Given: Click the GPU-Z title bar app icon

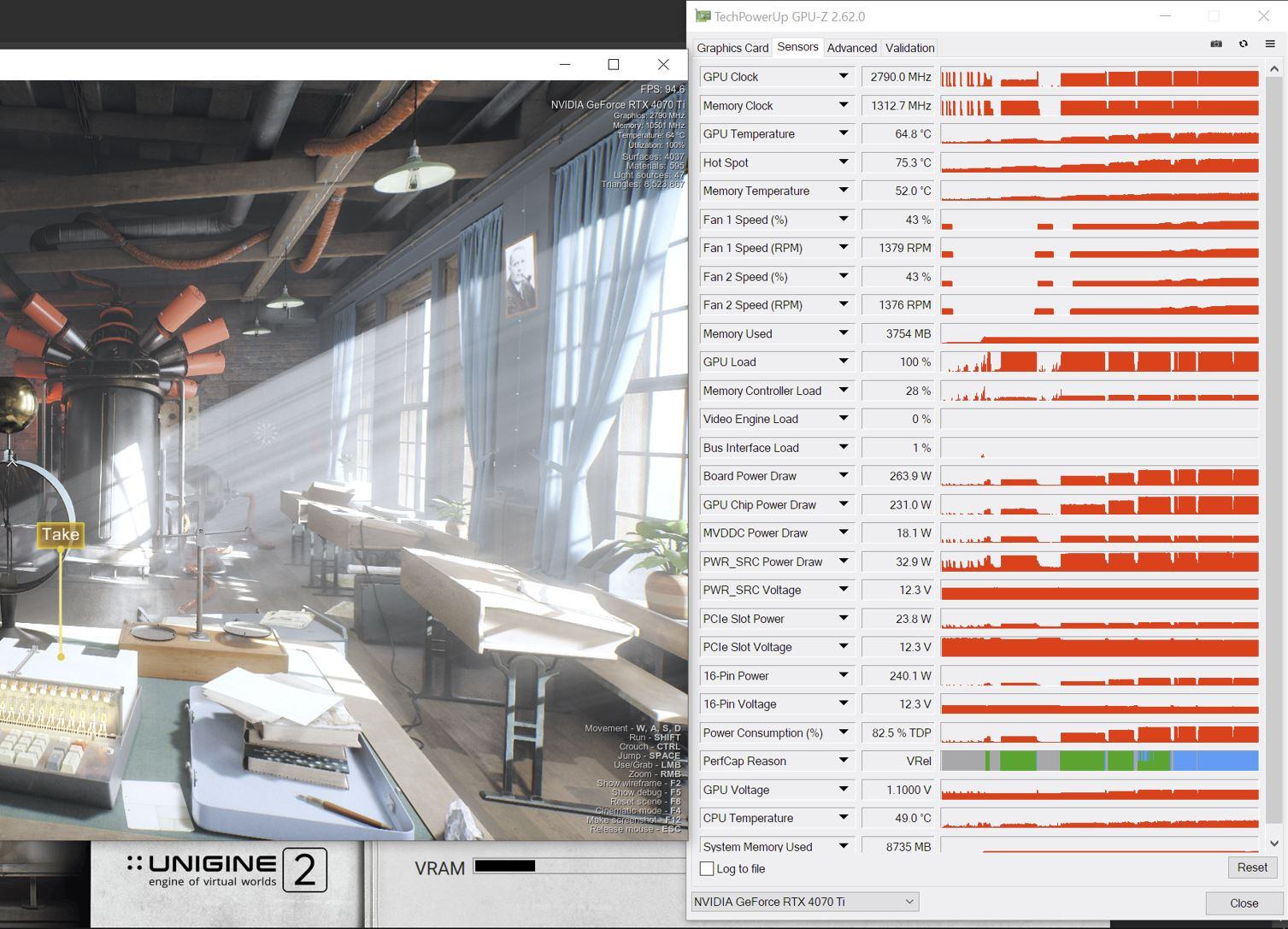Looking at the screenshot, I should pyautogui.click(x=703, y=16).
